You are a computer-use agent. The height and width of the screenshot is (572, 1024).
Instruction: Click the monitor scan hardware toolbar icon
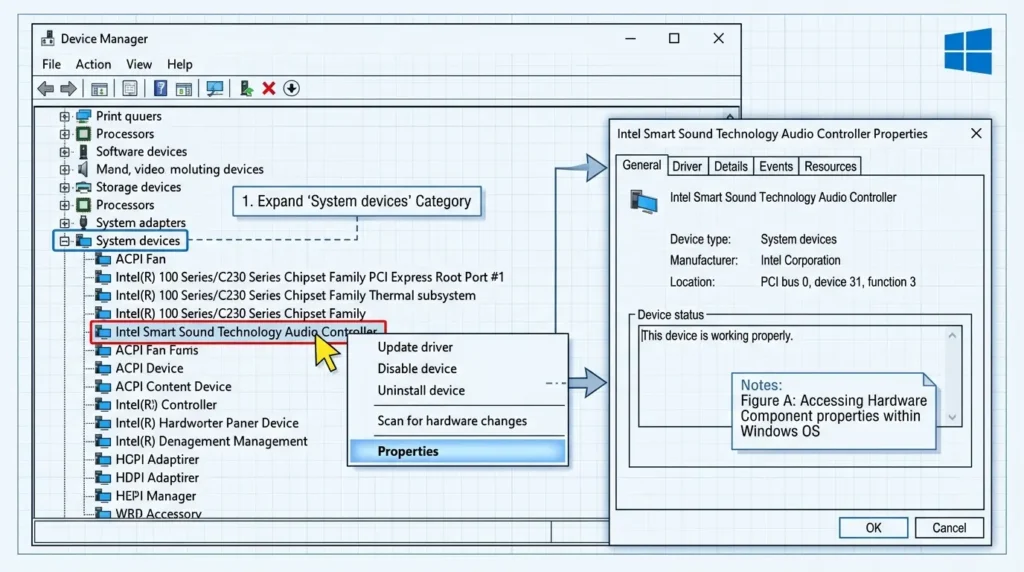pos(214,88)
